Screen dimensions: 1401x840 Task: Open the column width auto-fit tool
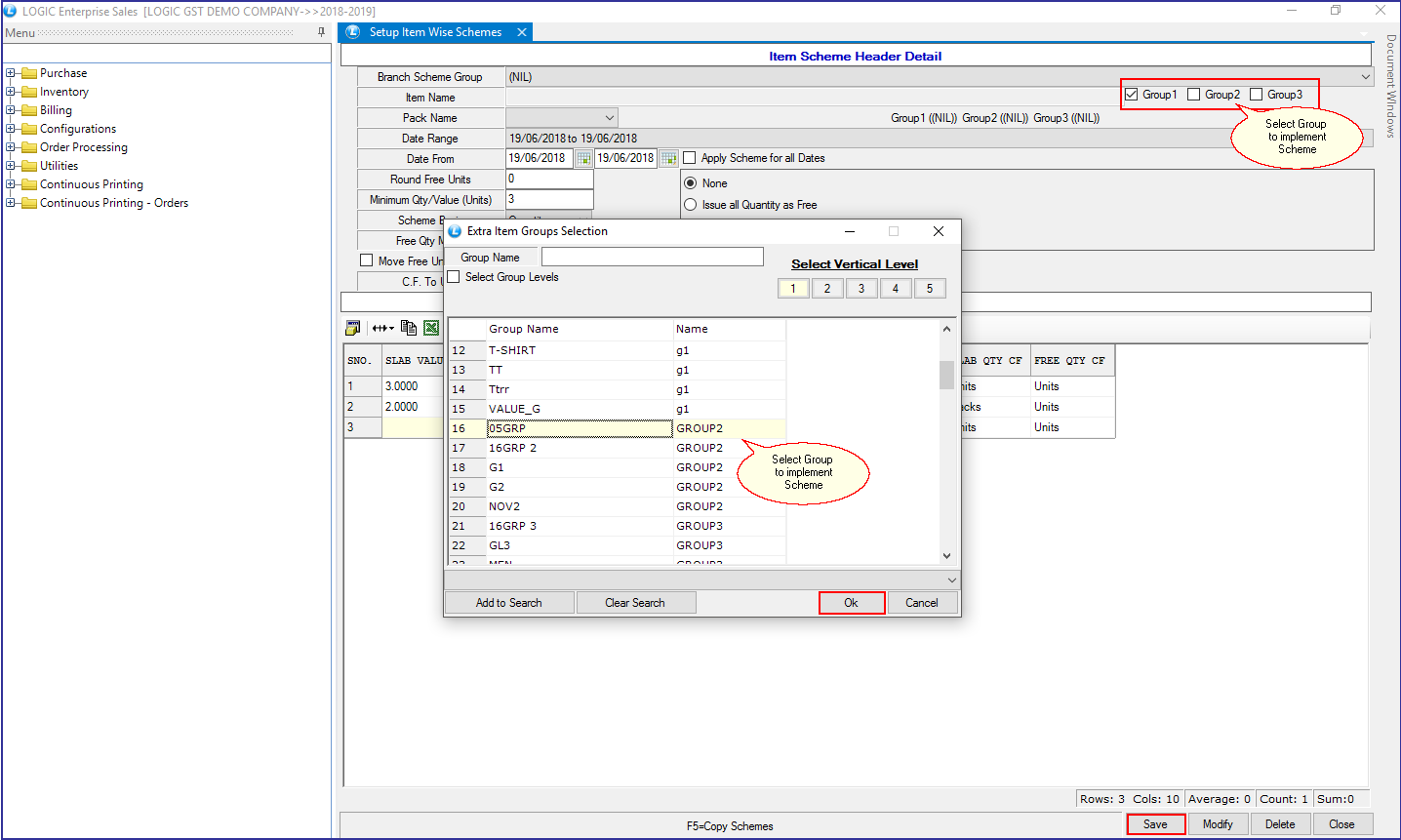pyautogui.click(x=382, y=329)
